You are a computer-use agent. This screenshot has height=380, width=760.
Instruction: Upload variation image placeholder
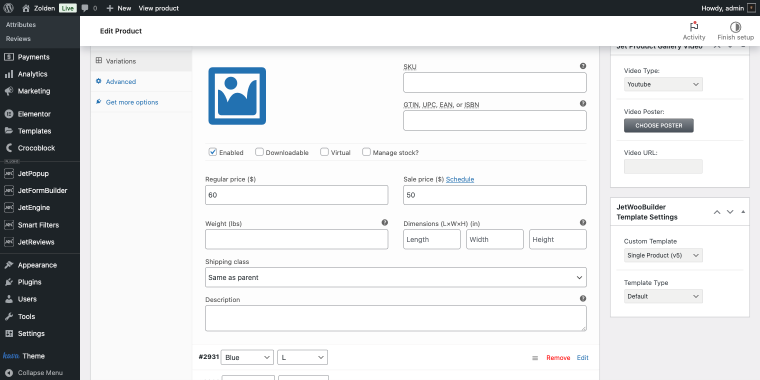click(237, 95)
